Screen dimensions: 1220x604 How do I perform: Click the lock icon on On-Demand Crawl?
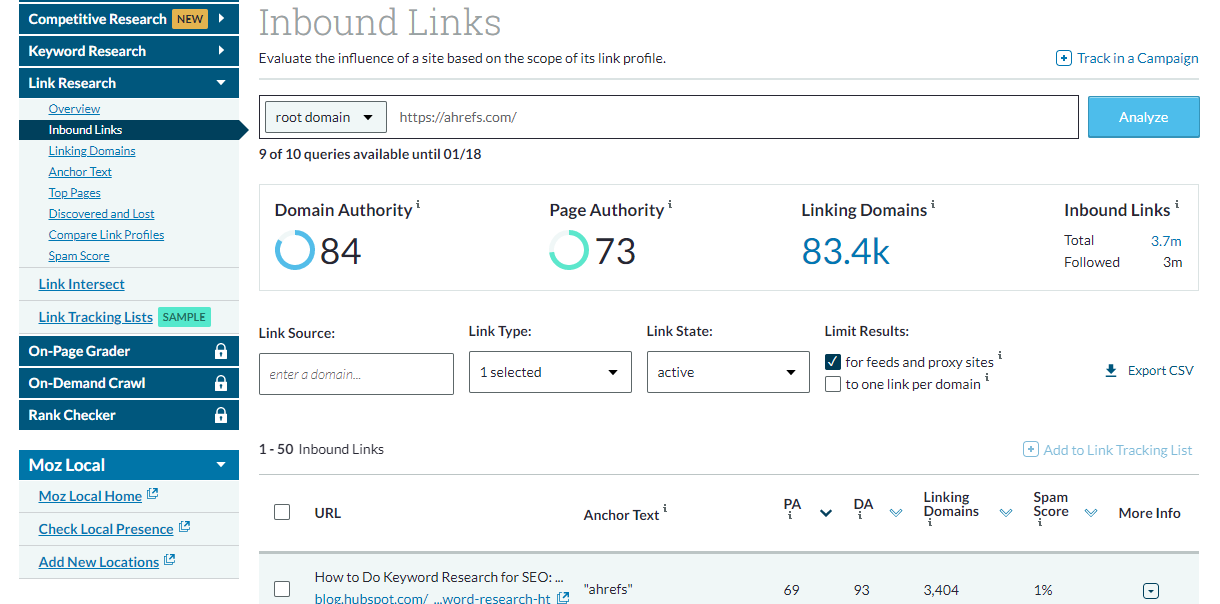point(221,383)
